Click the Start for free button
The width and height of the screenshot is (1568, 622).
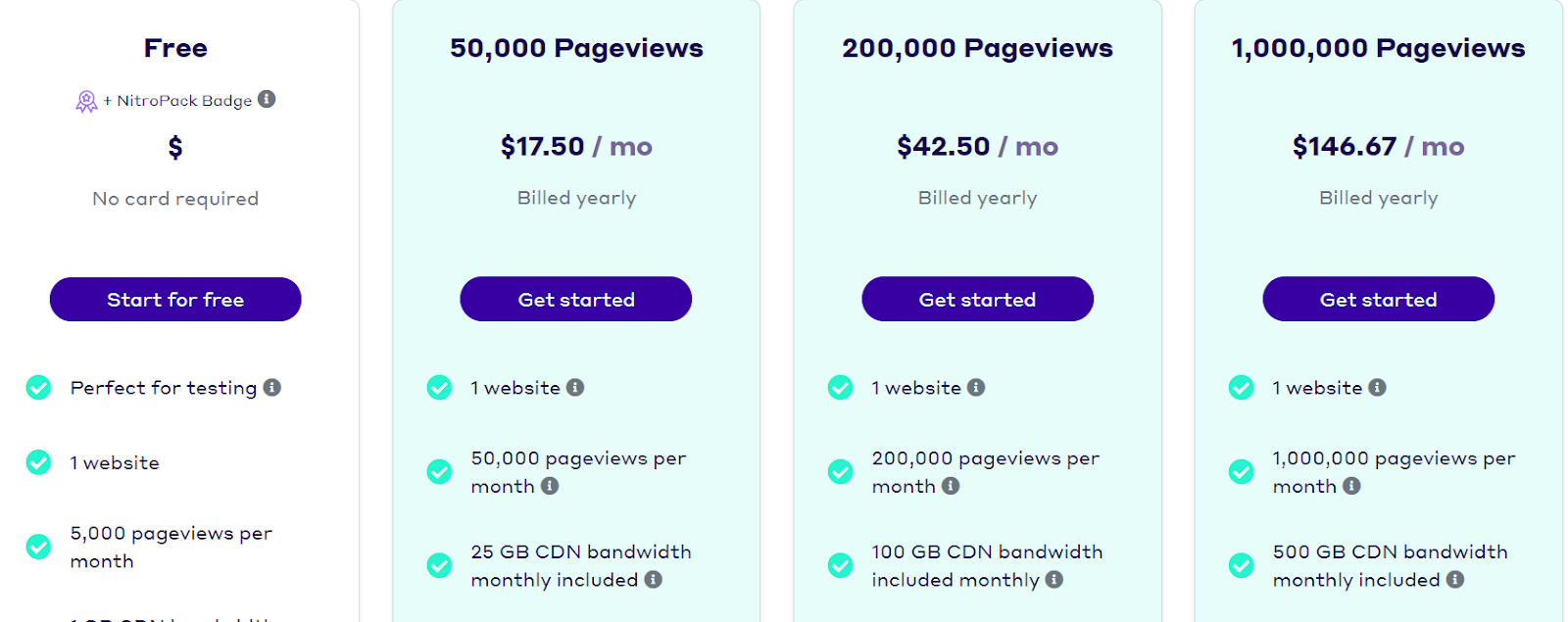click(x=175, y=299)
